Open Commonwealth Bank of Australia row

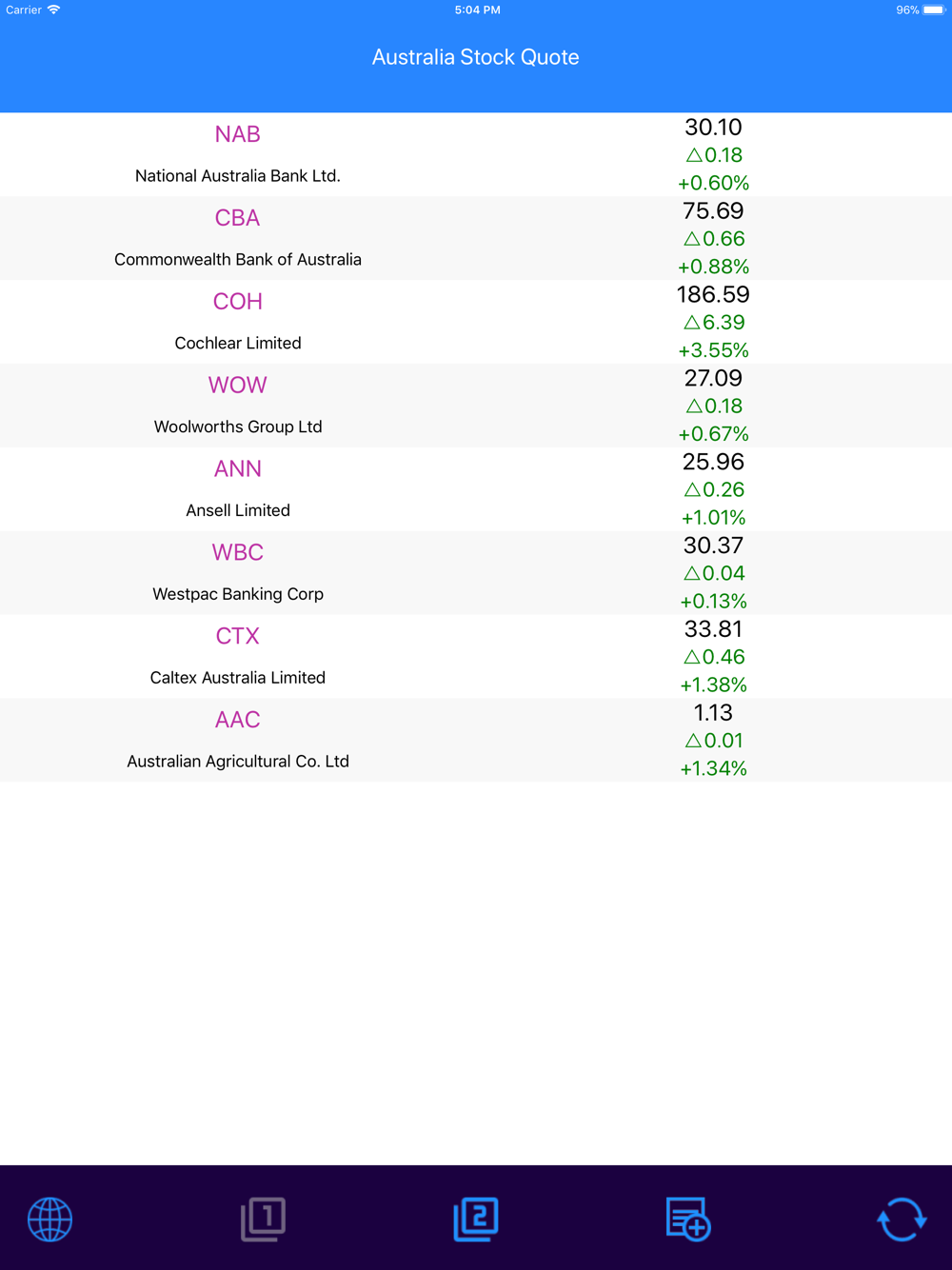click(x=476, y=238)
